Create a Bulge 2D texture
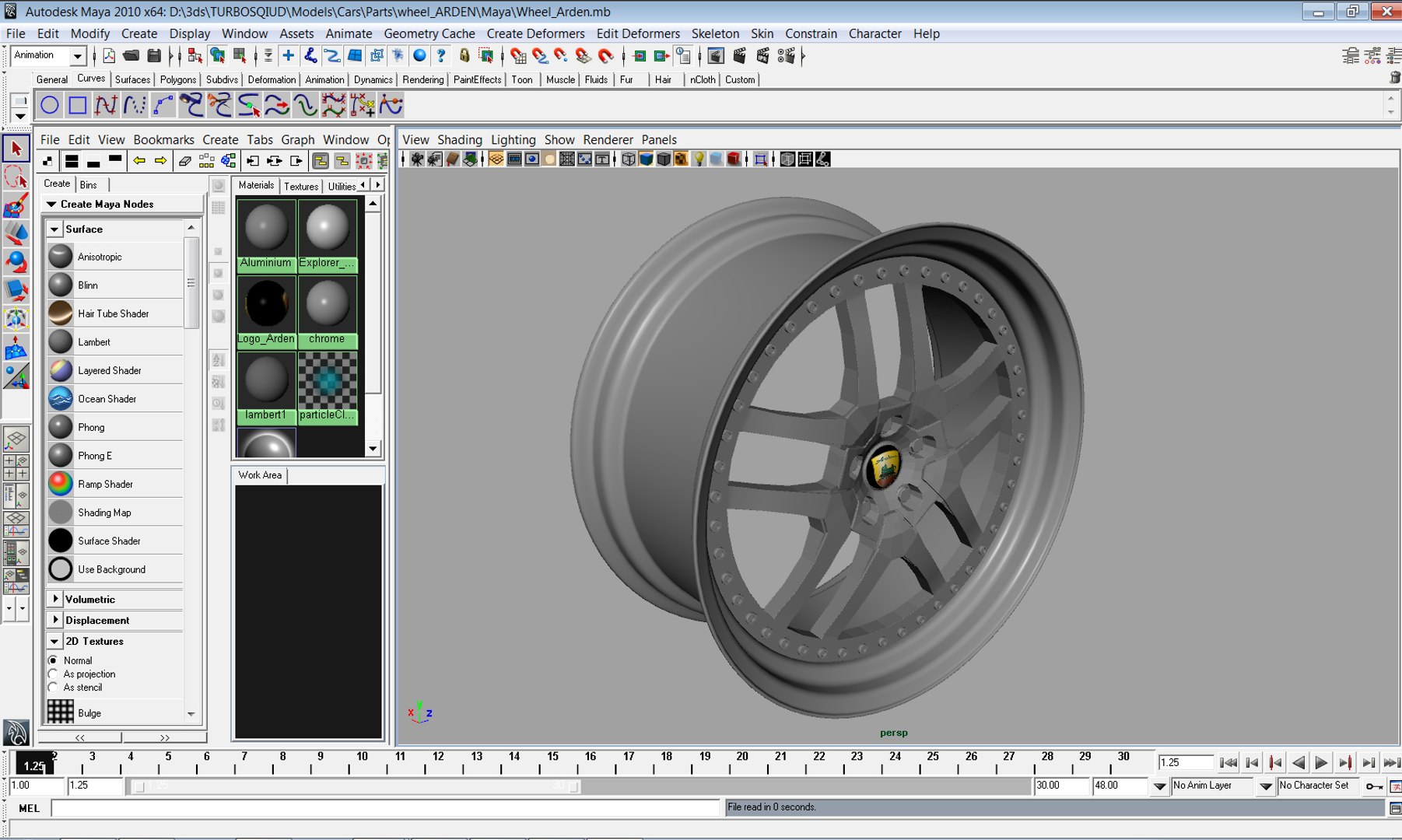This screenshot has width=1402, height=840. (x=89, y=712)
